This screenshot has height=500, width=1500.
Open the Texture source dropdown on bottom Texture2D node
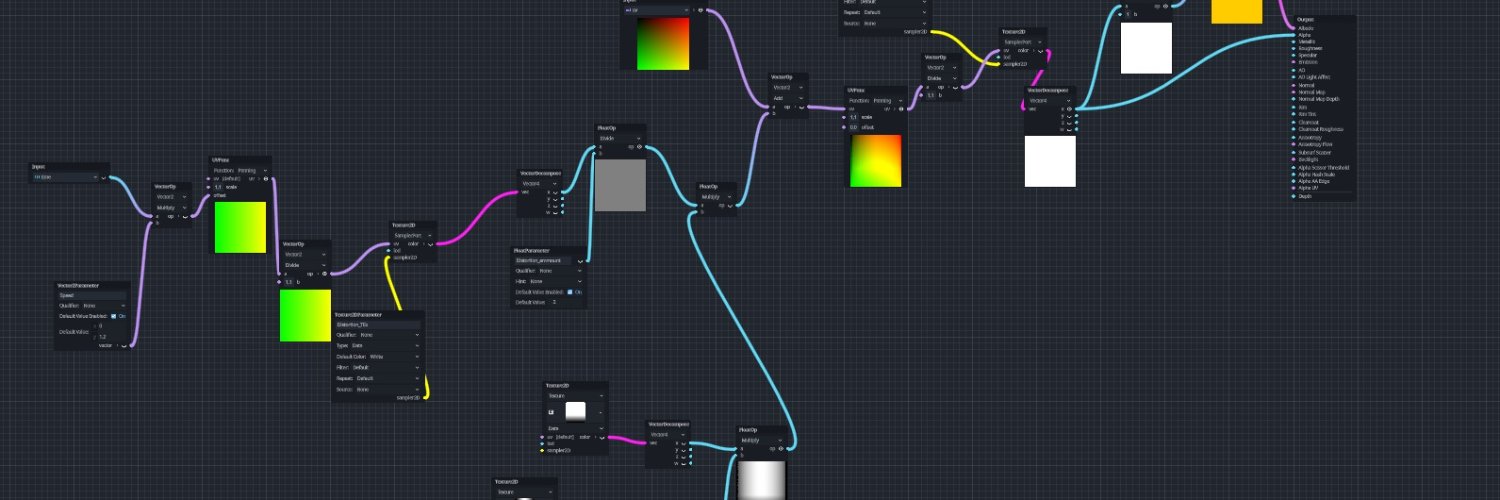click(x=576, y=396)
